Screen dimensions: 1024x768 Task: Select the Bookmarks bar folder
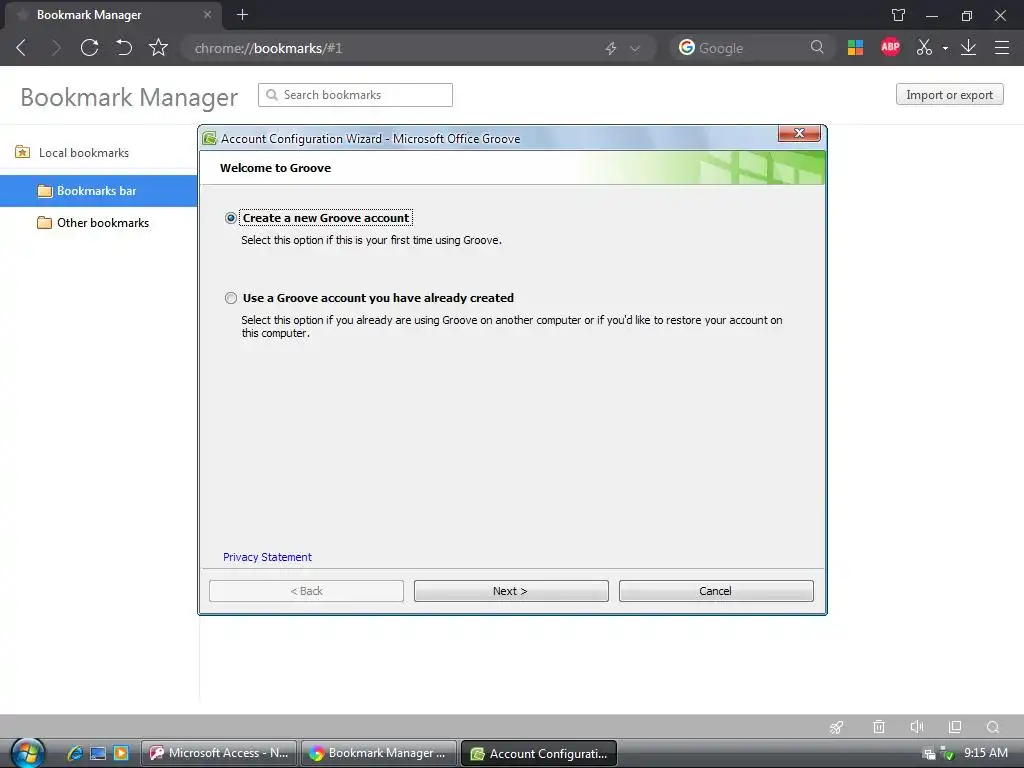click(98, 191)
